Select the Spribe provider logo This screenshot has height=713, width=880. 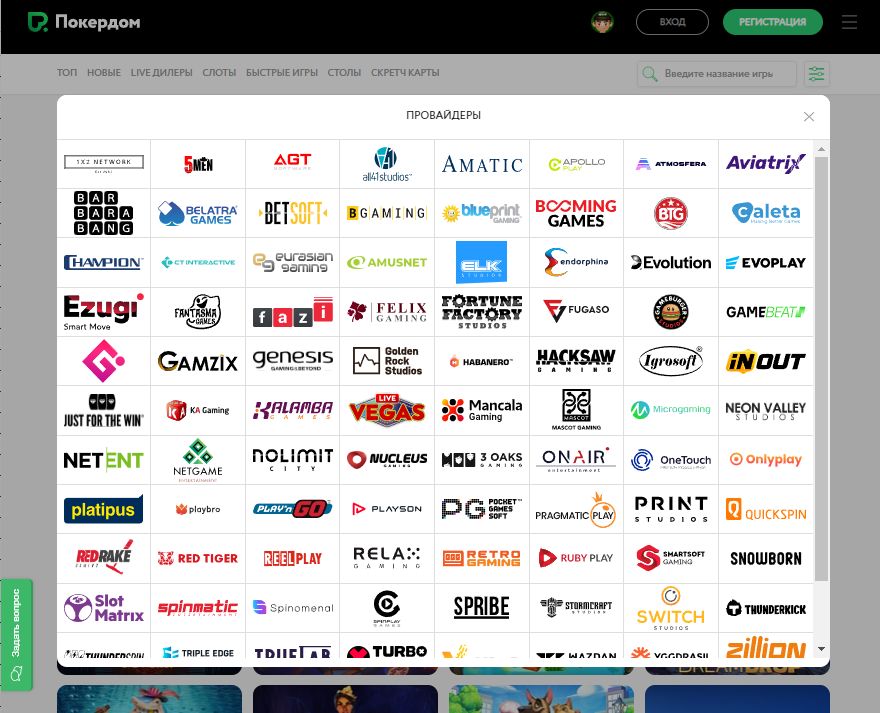click(x=482, y=608)
